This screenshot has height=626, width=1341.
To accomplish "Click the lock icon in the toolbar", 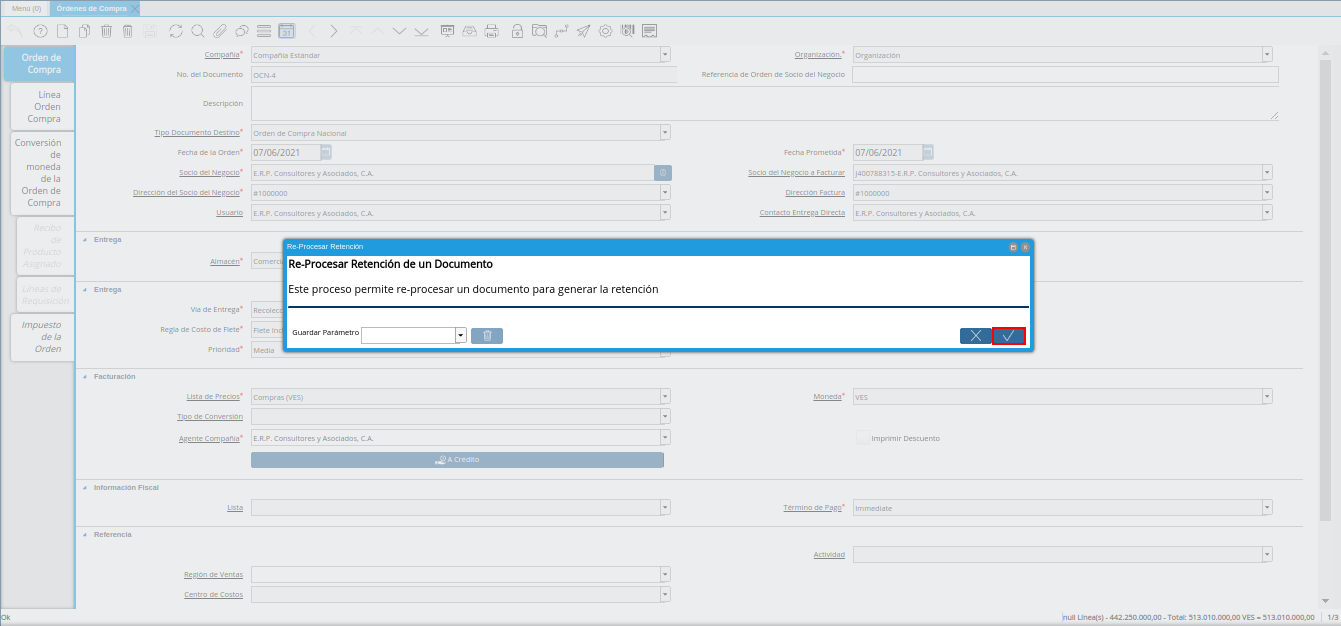I will [517, 31].
